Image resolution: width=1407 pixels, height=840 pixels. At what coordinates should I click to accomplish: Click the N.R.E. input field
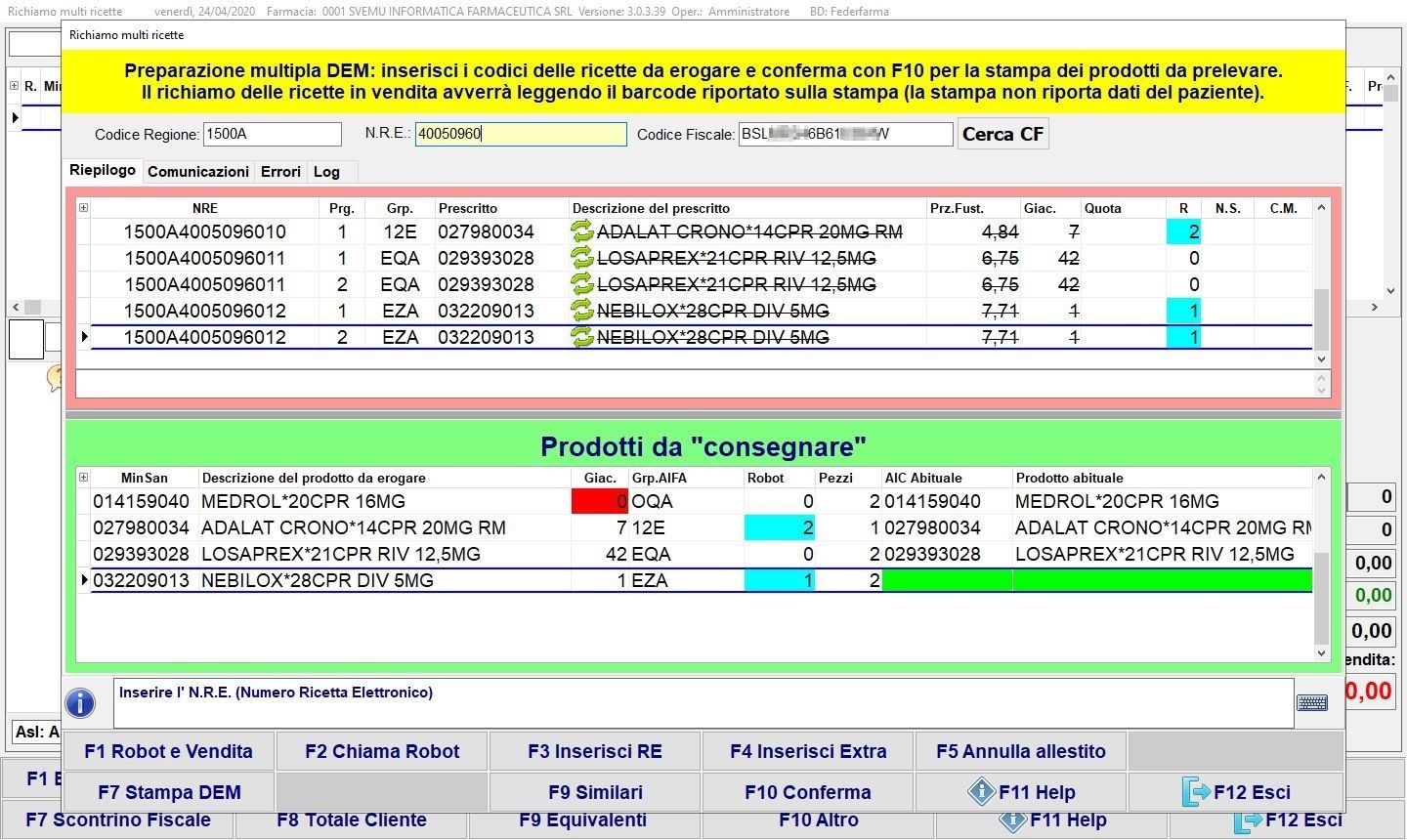click(520, 134)
